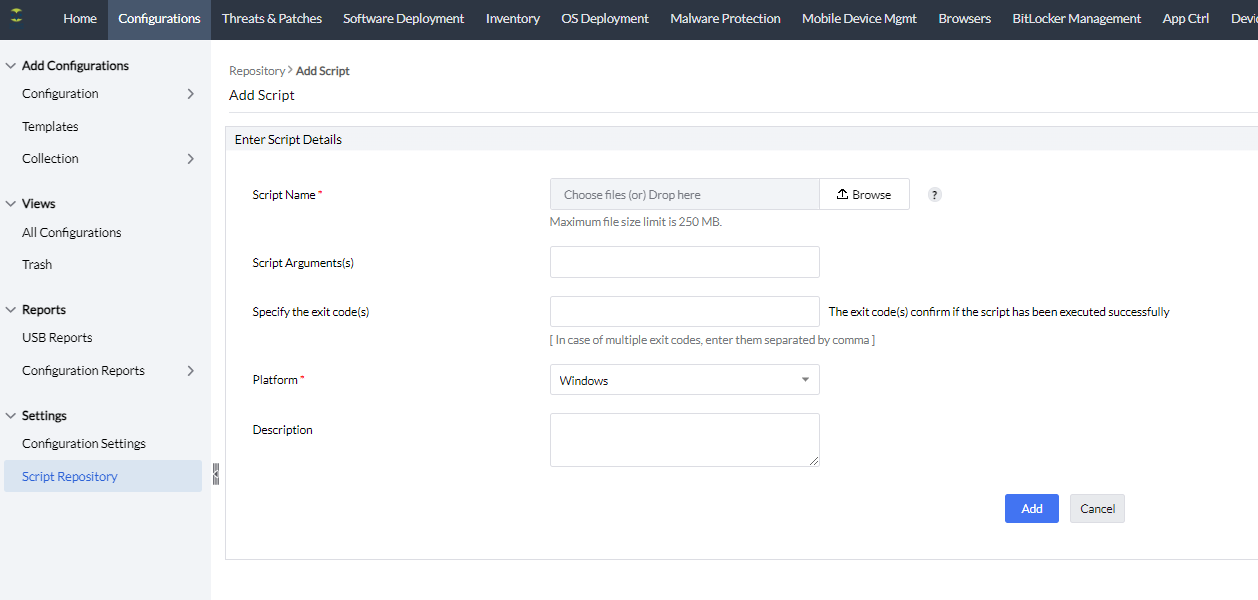This screenshot has height=600, width=1258.
Task: Click the help question mark icon
Action: coord(934,195)
